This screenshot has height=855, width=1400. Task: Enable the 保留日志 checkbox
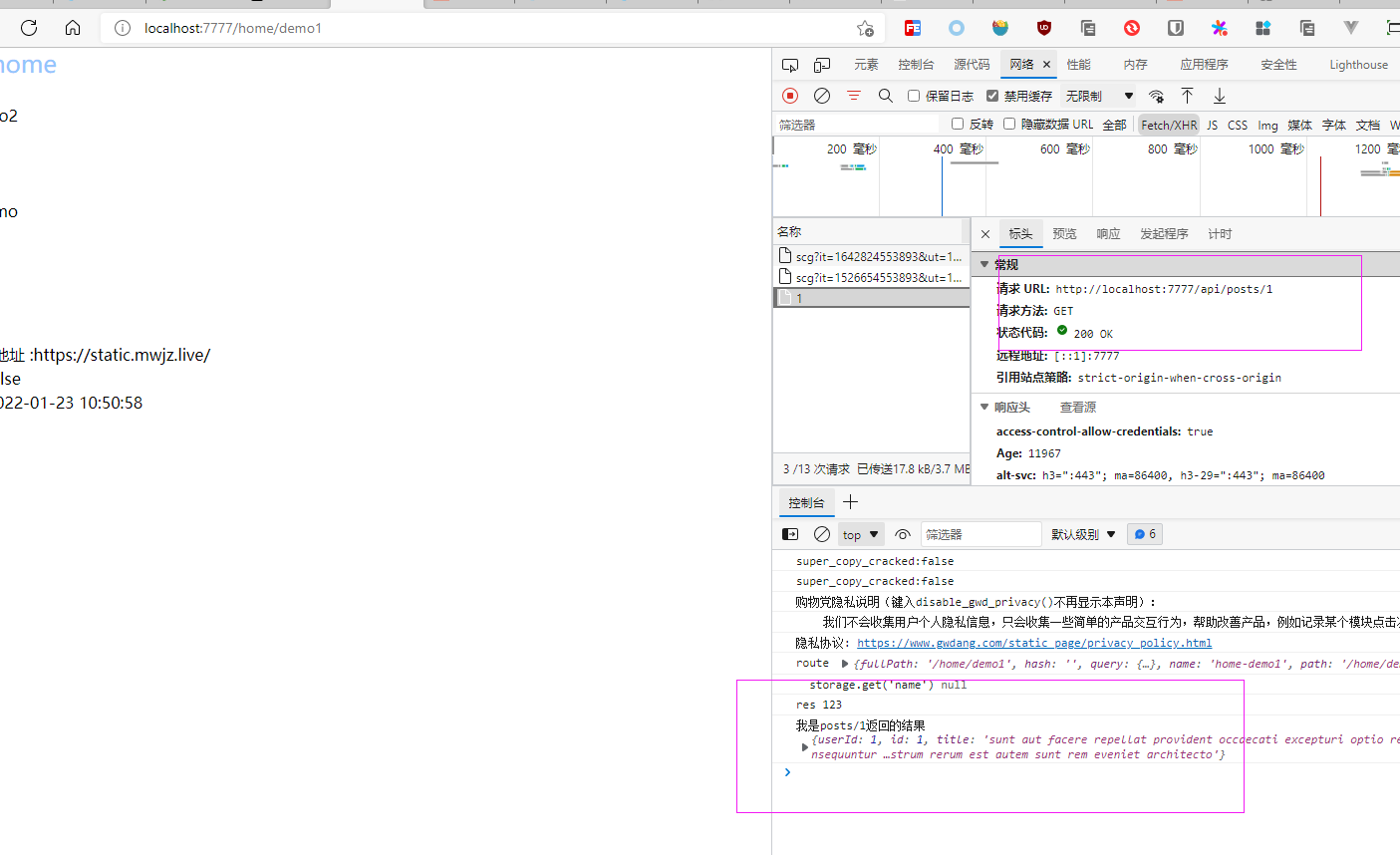pyautogui.click(x=914, y=96)
